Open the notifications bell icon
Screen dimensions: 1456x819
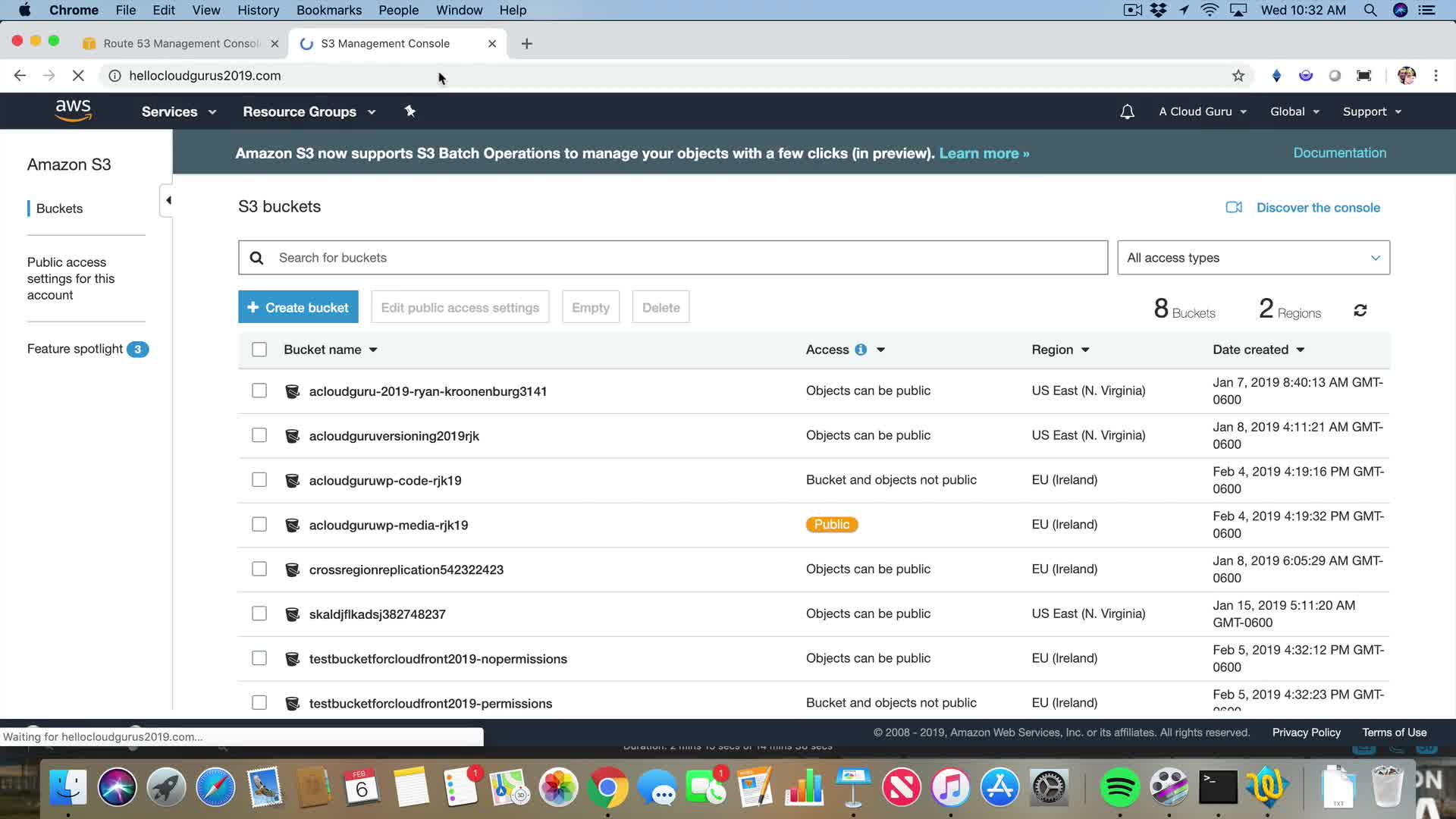(1127, 111)
